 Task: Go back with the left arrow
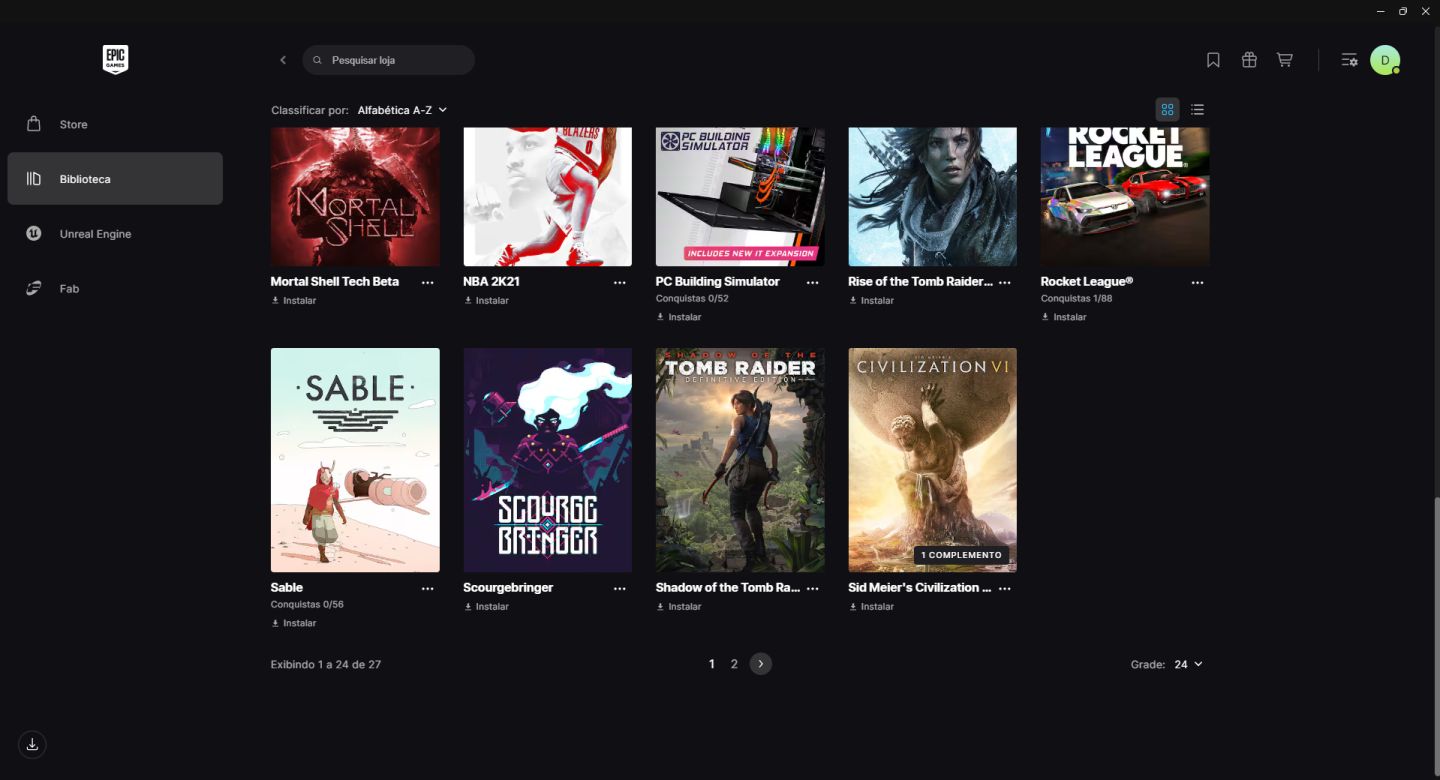point(283,60)
